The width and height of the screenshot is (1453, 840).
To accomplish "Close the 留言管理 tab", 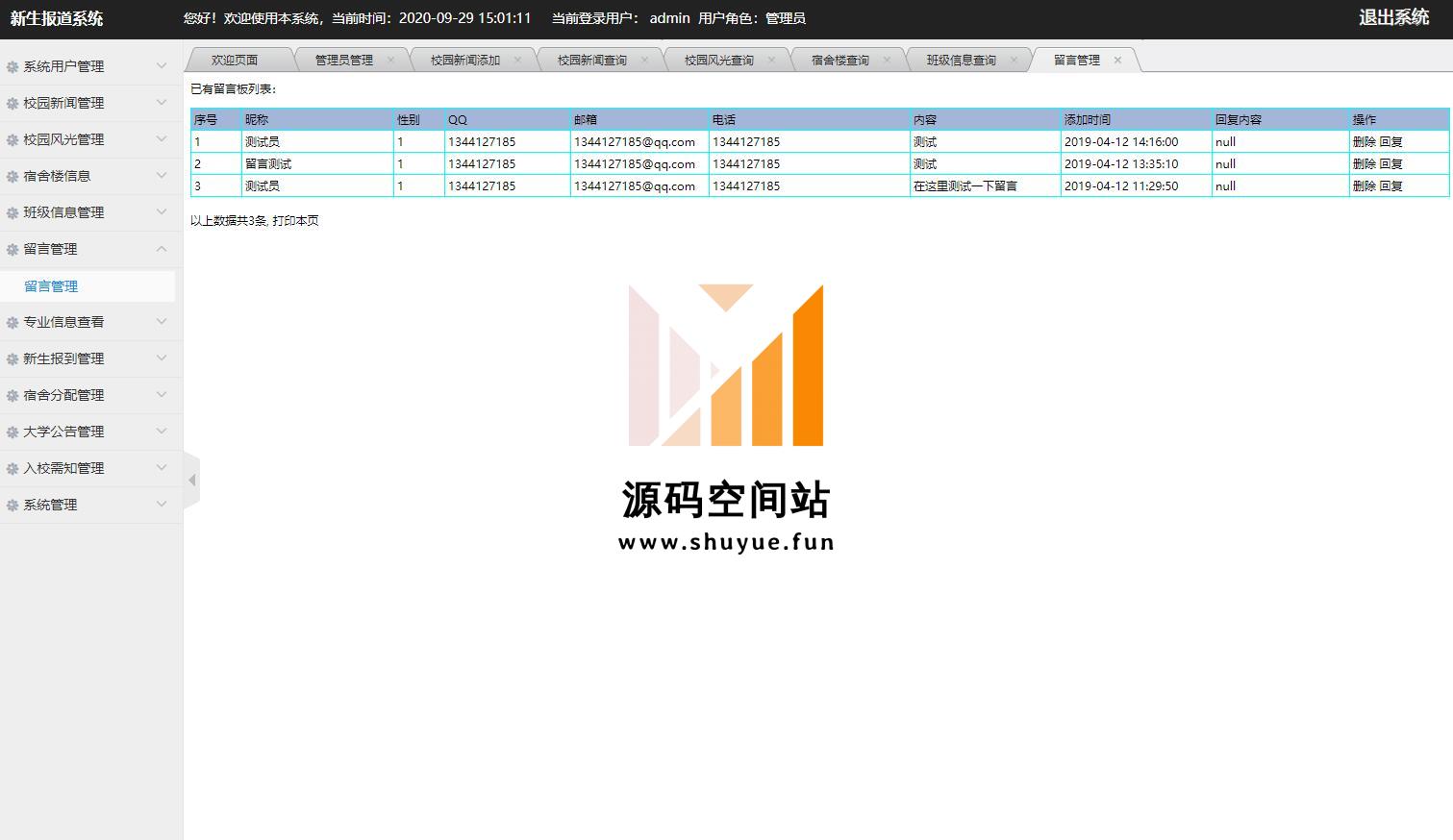I will click(1117, 60).
